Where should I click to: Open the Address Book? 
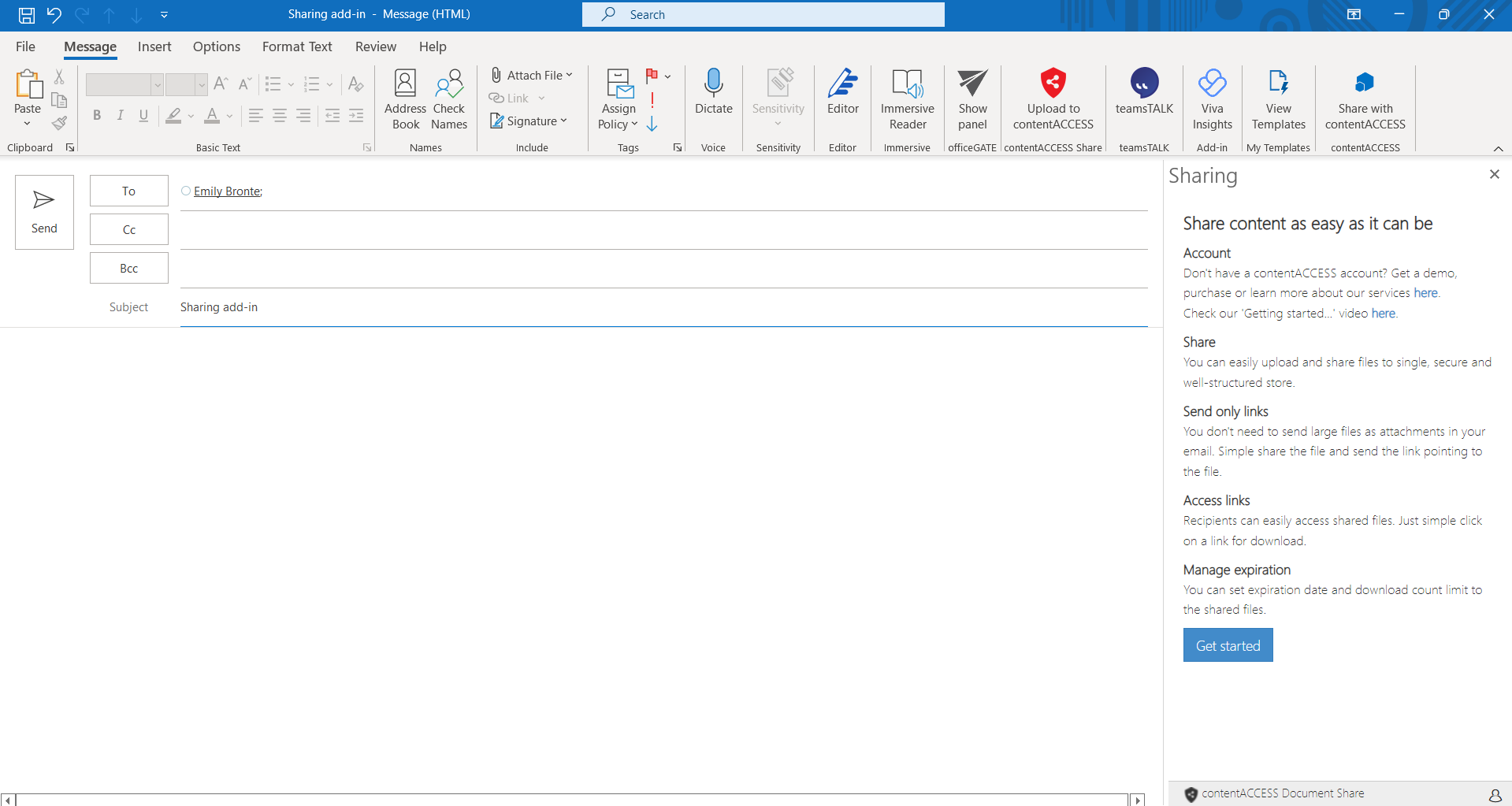405,99
